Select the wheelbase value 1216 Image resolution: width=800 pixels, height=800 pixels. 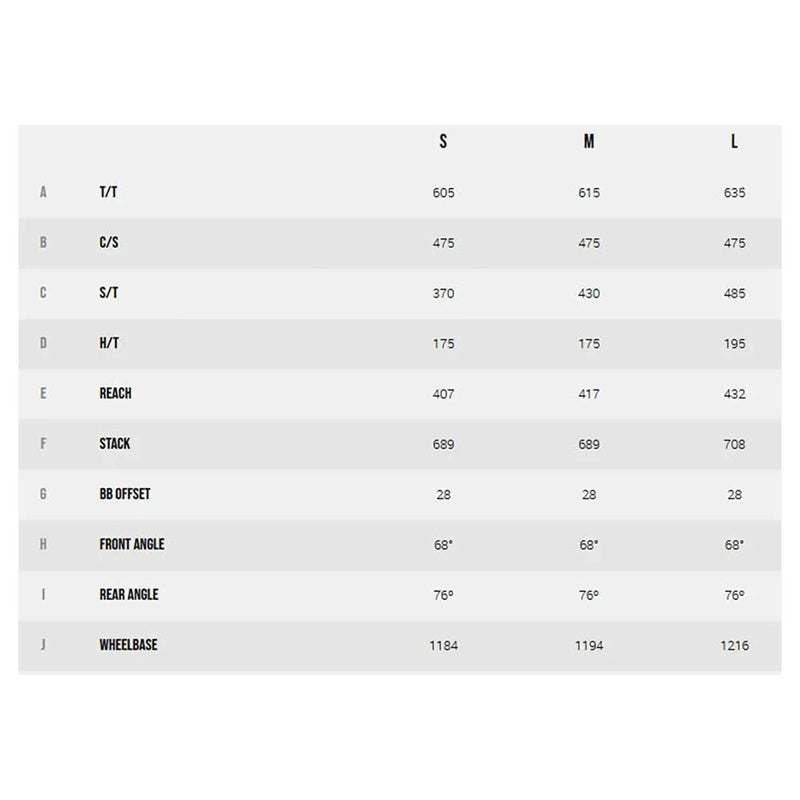tap(734, 646)
